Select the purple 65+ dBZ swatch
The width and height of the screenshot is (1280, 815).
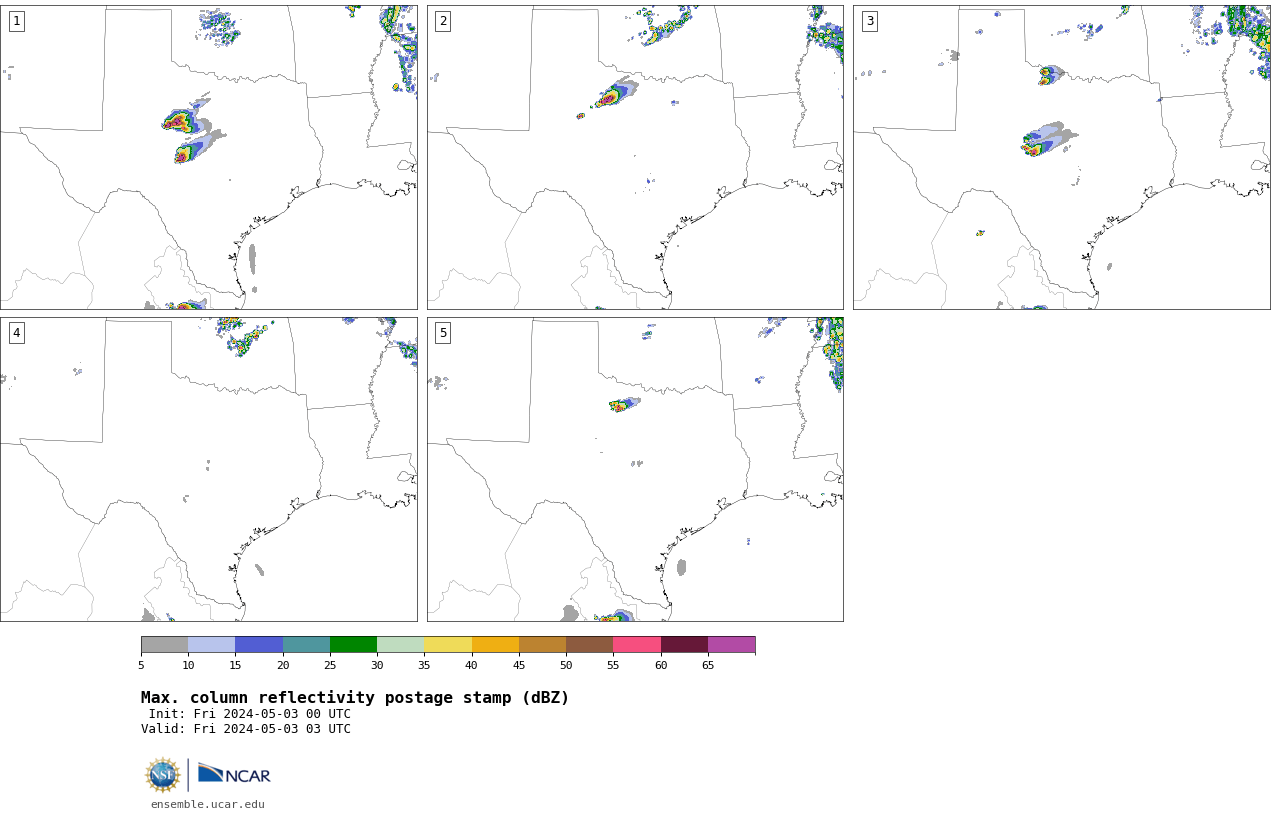pyautogui.click(x=731, y=645)
